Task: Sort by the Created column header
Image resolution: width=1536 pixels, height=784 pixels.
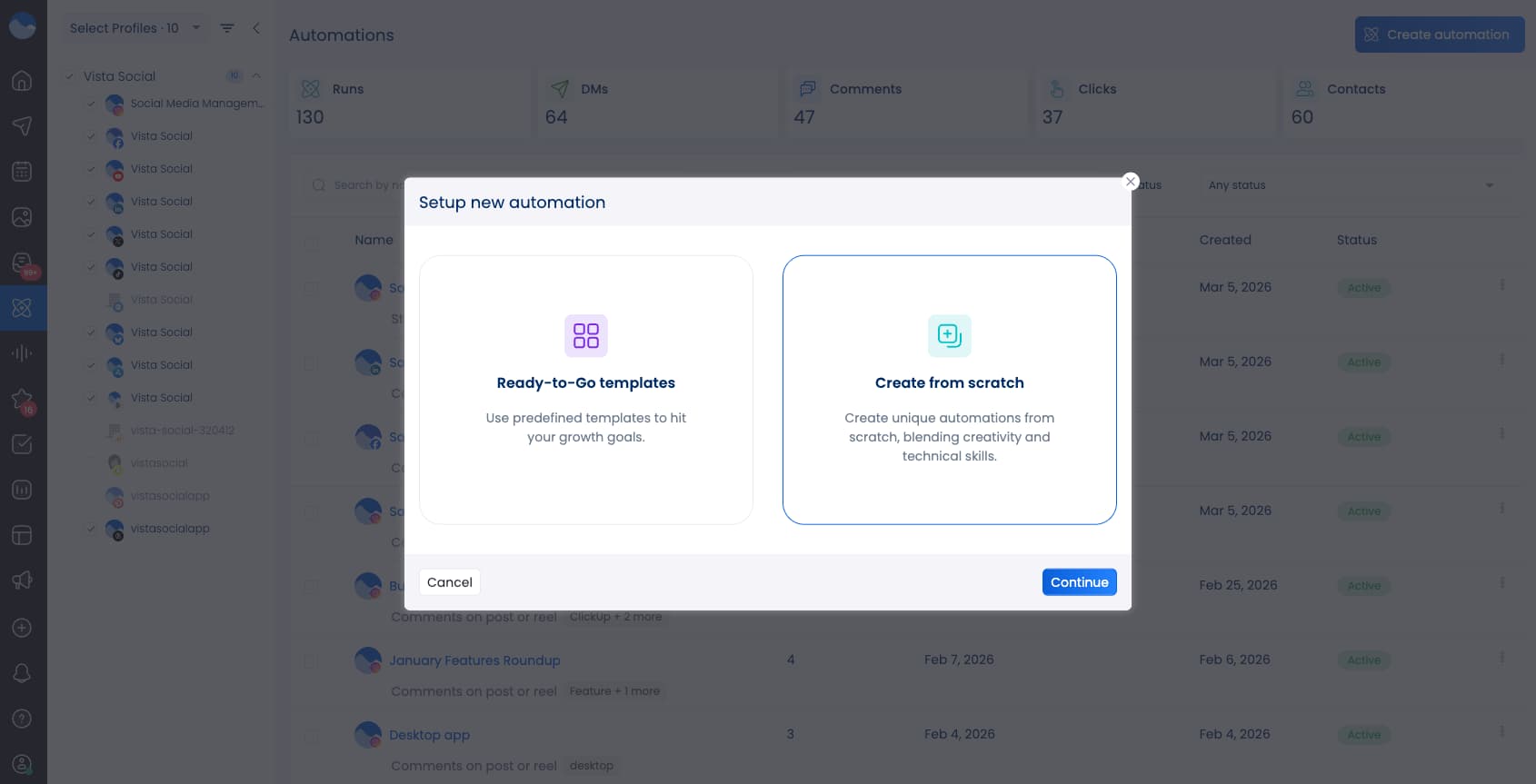Action: 1225,240
